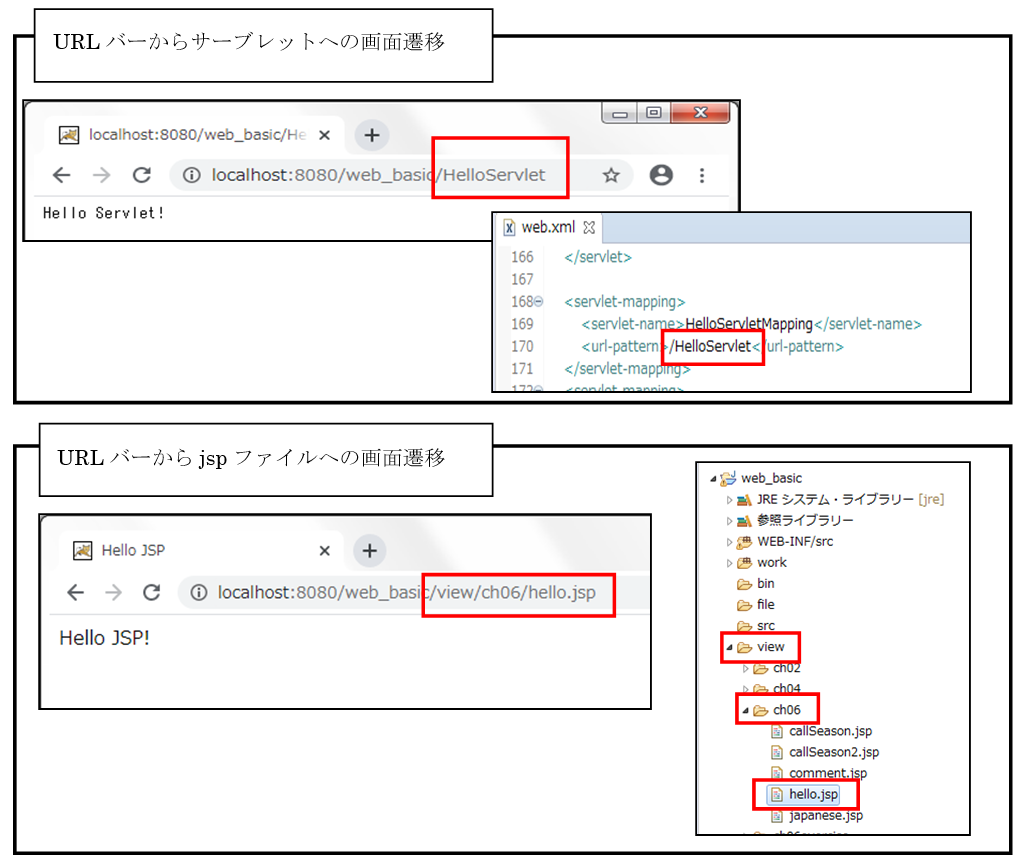1018x861 pixels.
Task: Open the Chrome profile avatar icon
Action: coord(661,175)
